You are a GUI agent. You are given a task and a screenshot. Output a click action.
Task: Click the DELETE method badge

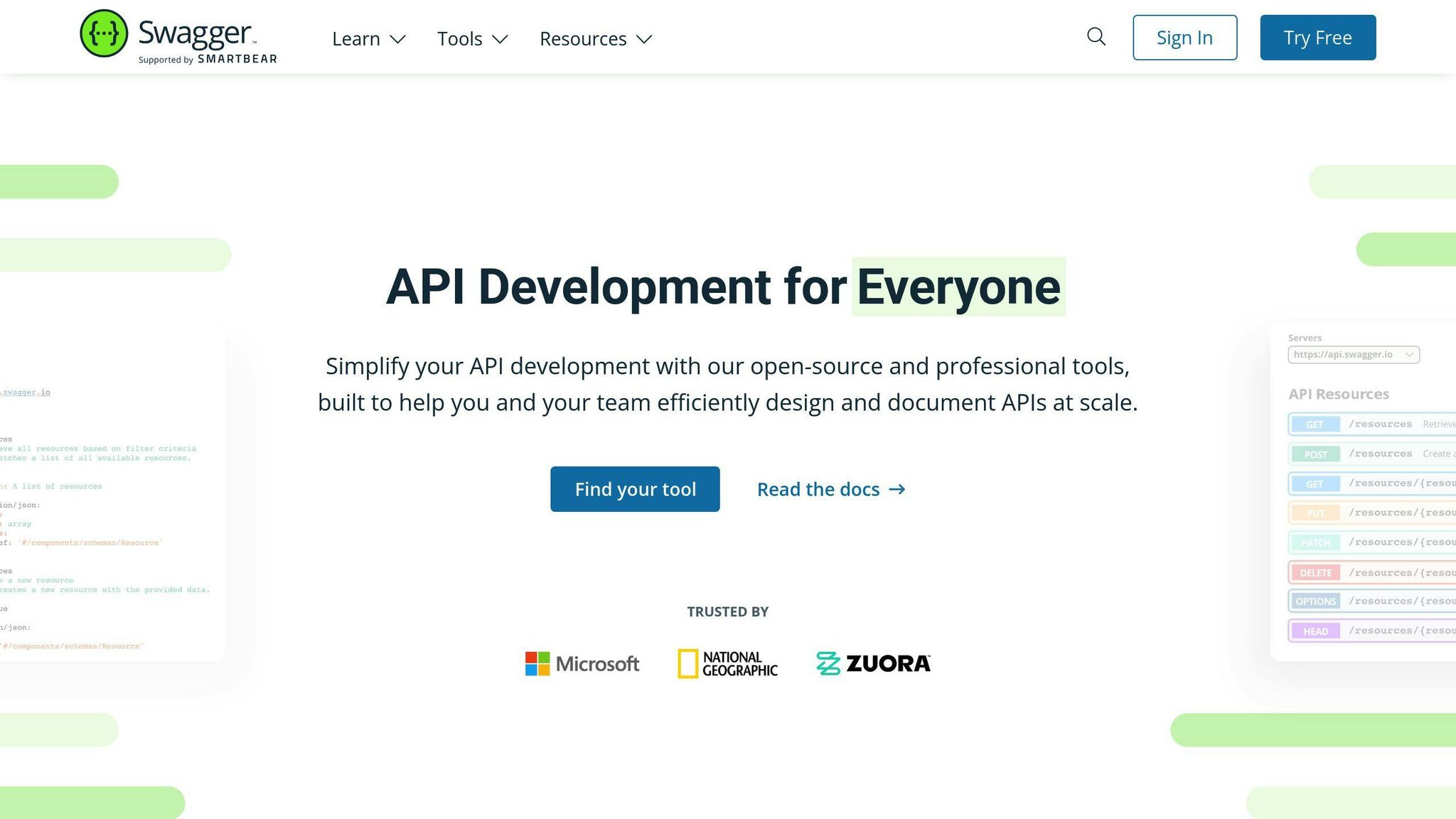tap(1315, 573)
